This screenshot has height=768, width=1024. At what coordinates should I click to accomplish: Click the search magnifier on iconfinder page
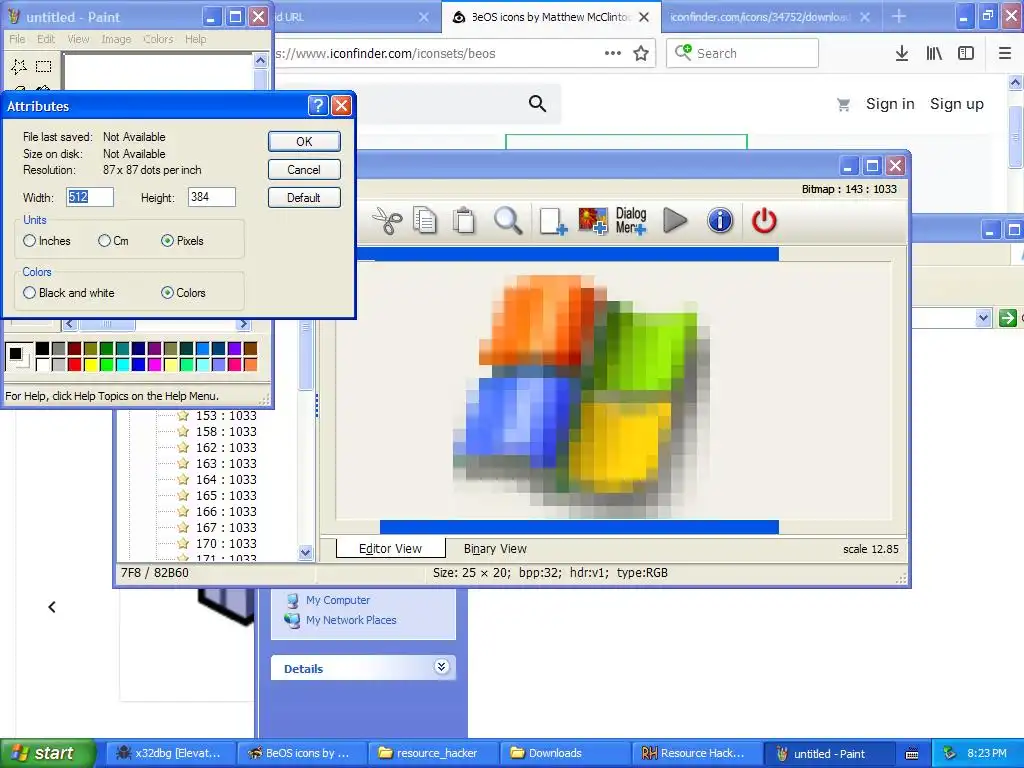click(x=537, y=103)
